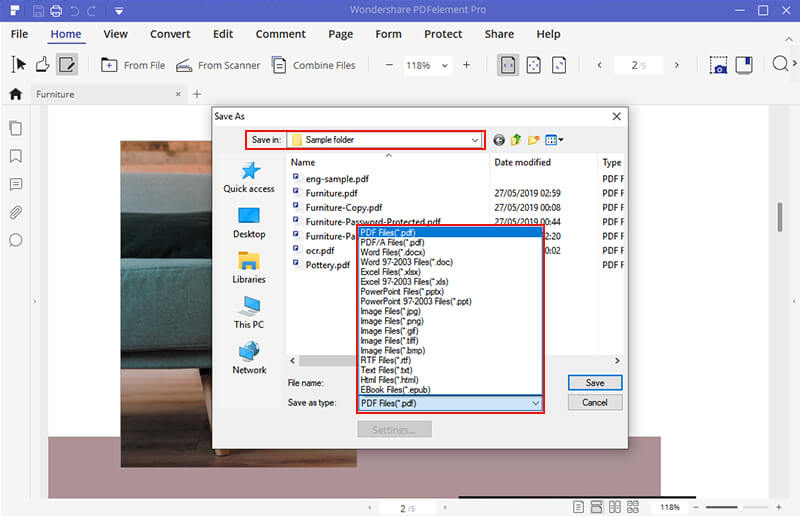The image size is (800, 516).
Task: Expand the Save in folder dropdown
Action: 475,140
